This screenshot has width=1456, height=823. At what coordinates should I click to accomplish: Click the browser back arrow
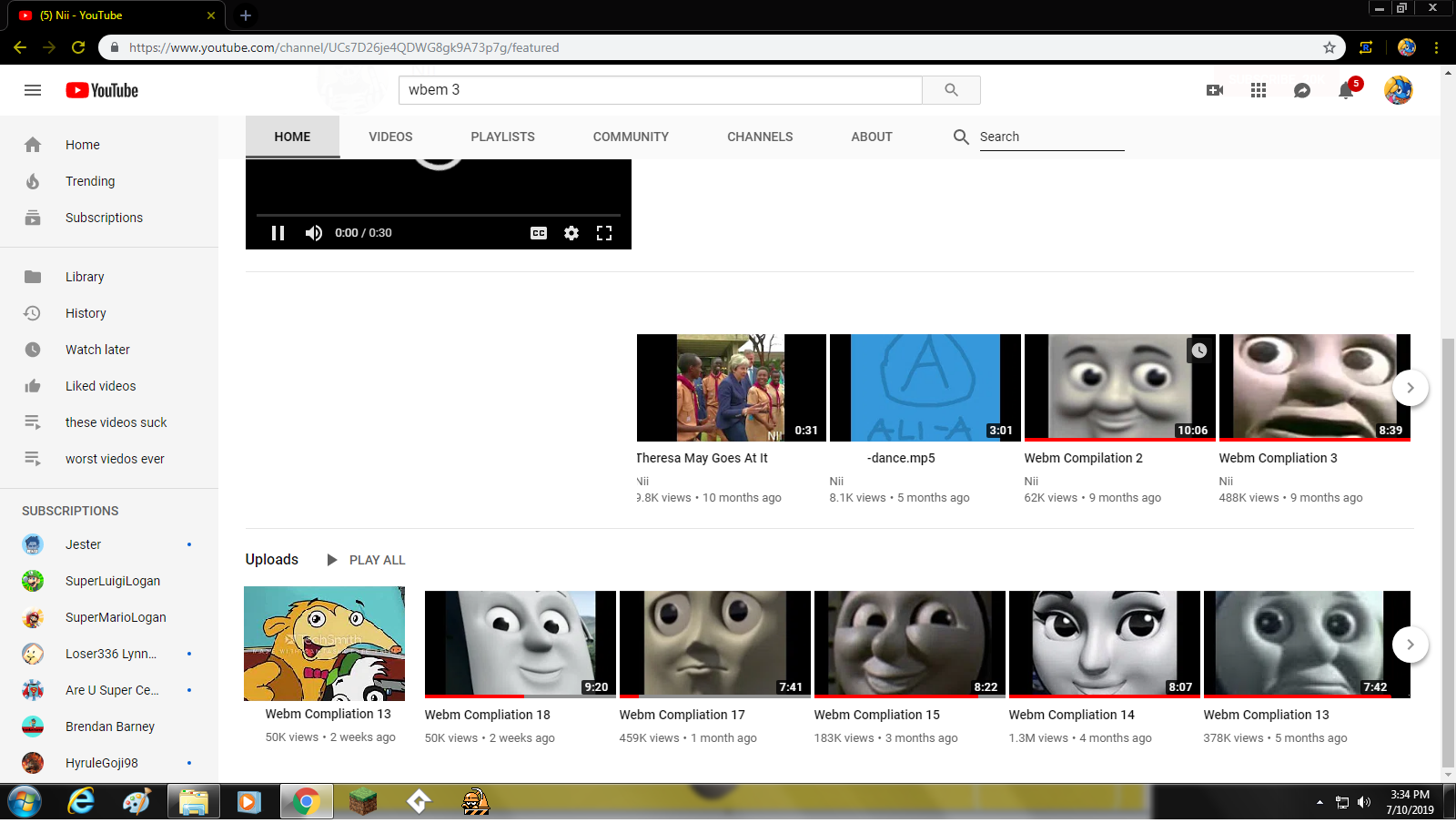(x=20, y=47)
